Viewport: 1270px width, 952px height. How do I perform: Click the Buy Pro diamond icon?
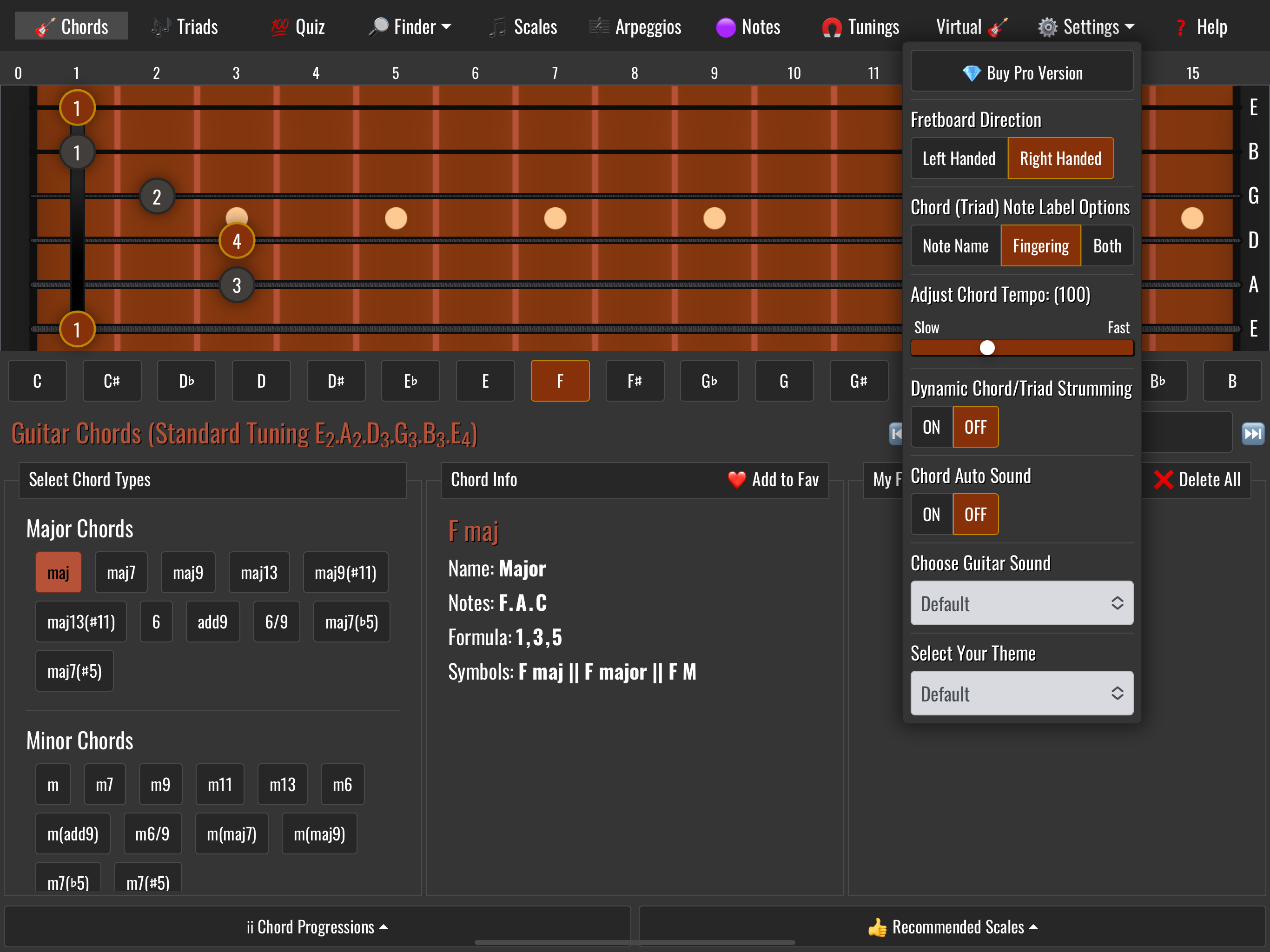[x=972, y=73]
